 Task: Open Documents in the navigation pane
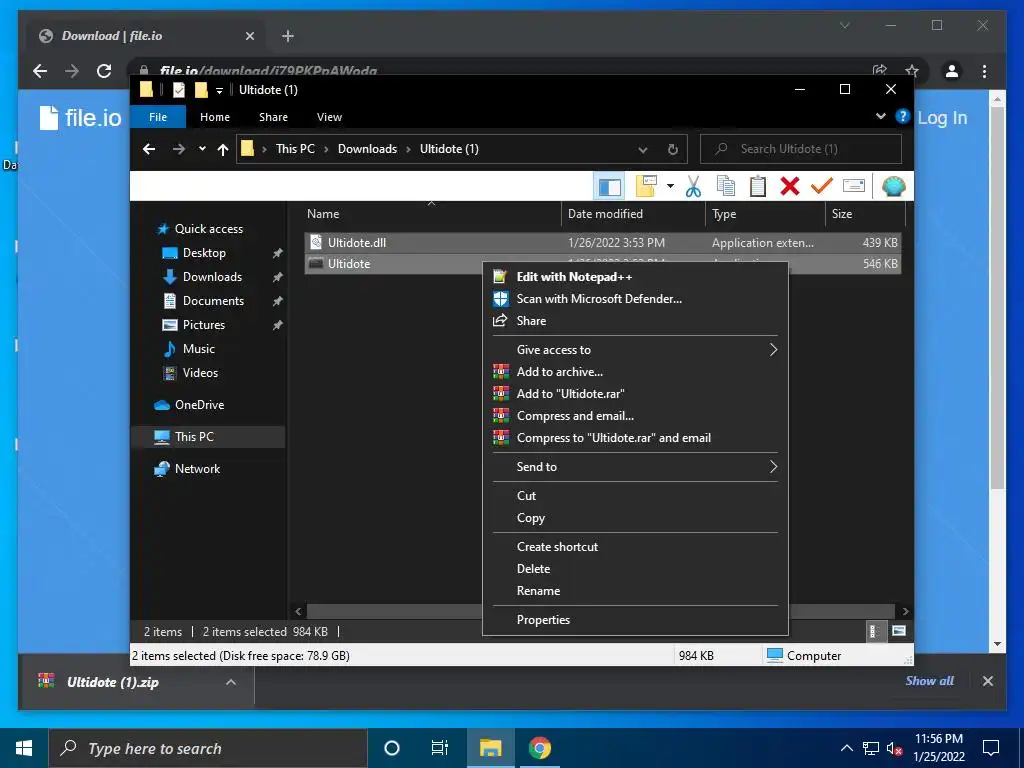point(213,301)
